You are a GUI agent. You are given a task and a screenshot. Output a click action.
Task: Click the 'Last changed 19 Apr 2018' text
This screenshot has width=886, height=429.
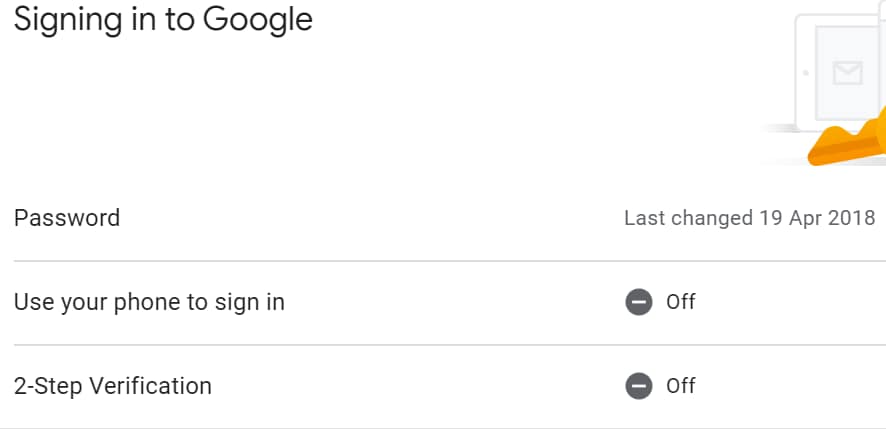tap(749, 218)
